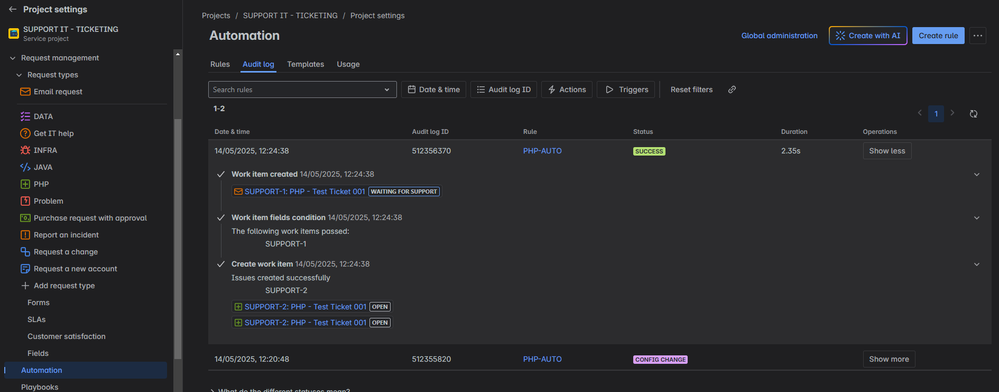This screenshot has height=392, width=999.
Task: Click the back arrow beside Project settings
Action: pyautogui.click(x=12, y=10)
